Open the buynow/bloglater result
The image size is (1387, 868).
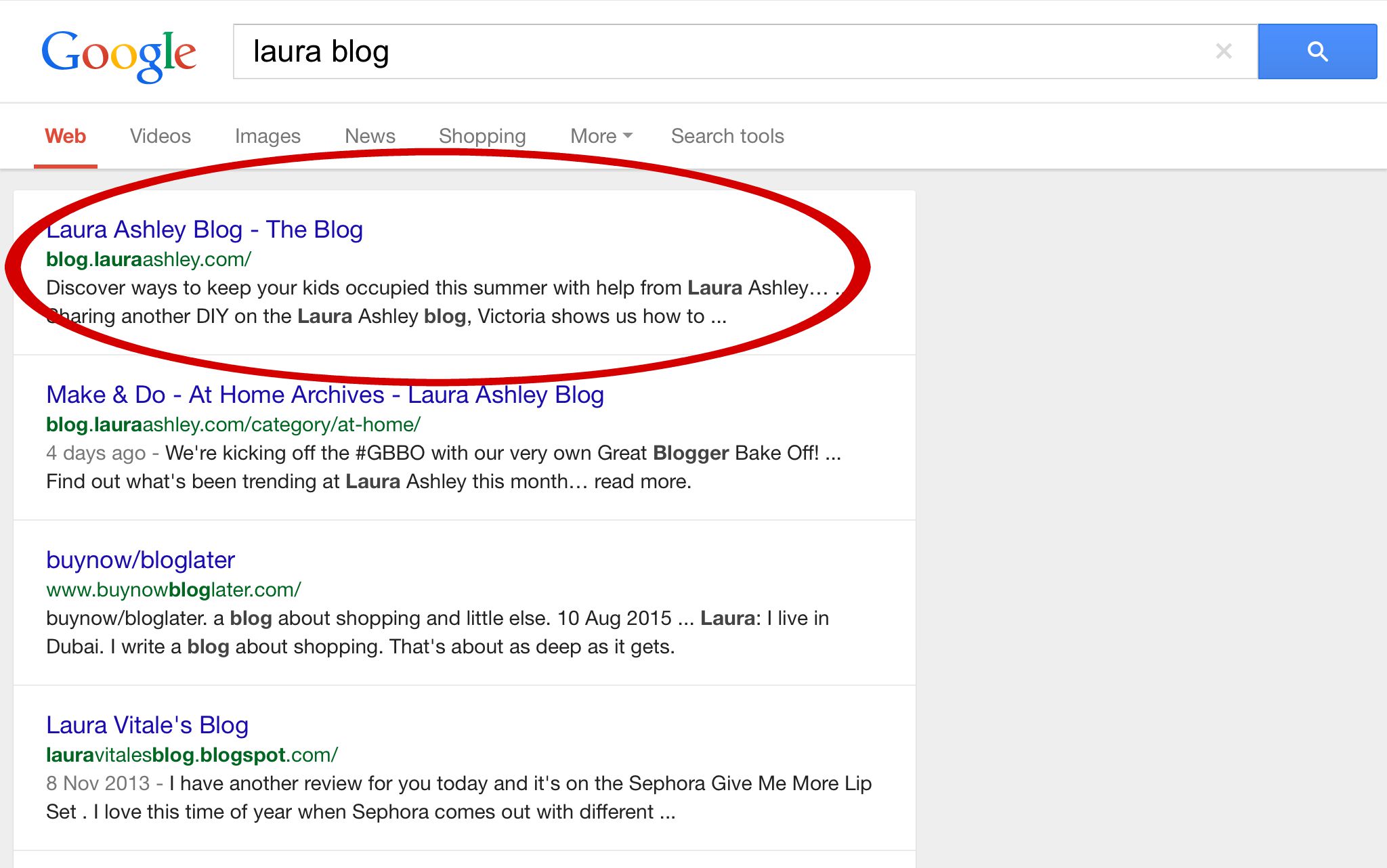tap(140, 560)
